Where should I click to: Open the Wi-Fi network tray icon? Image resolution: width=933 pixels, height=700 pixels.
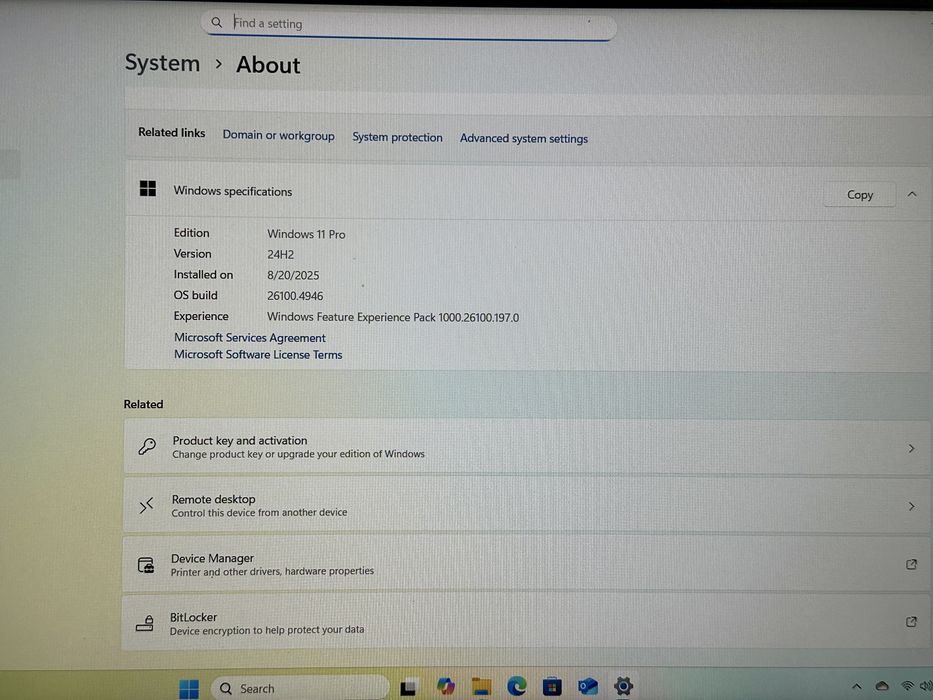click(x=907, y=687)
